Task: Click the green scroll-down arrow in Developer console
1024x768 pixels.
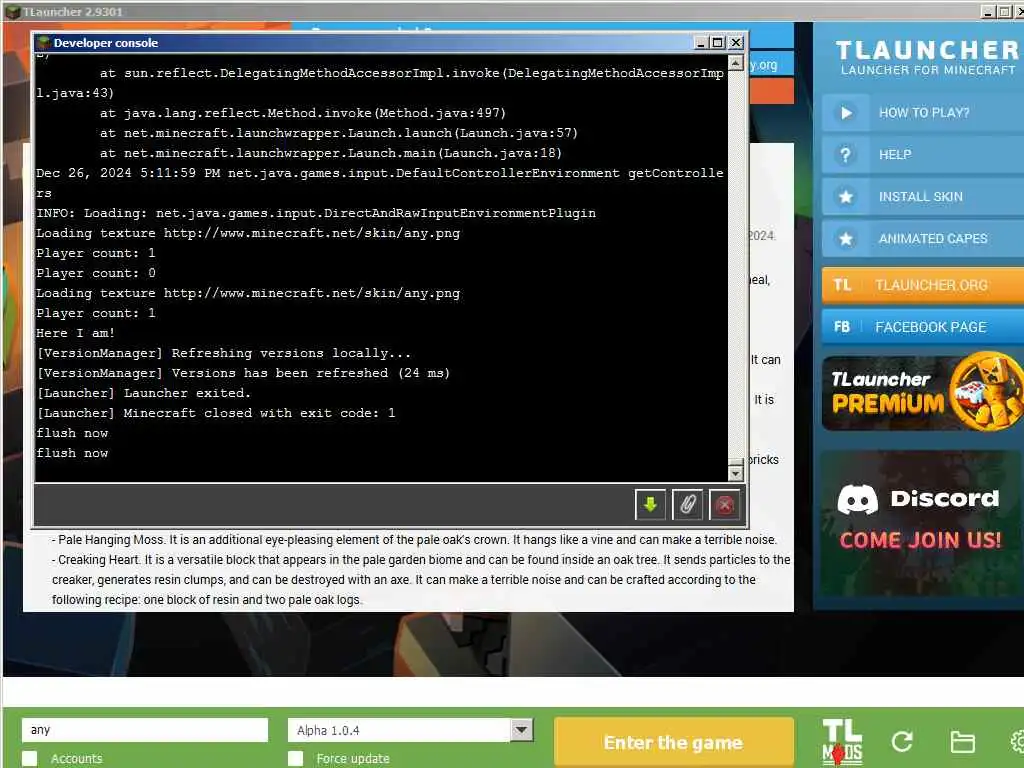Action: (650, 505)
